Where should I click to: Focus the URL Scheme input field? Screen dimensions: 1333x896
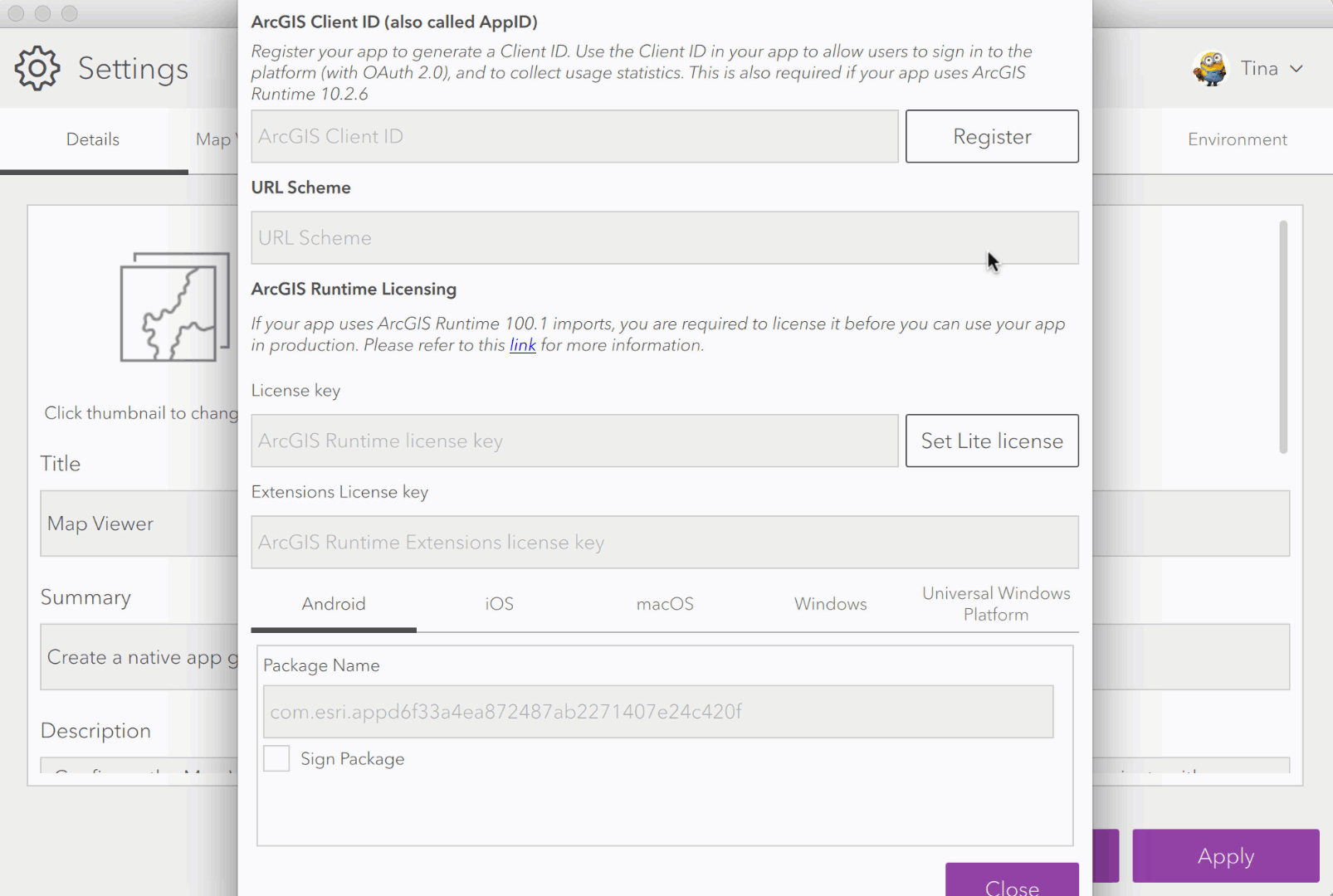[x=665, y=238]
